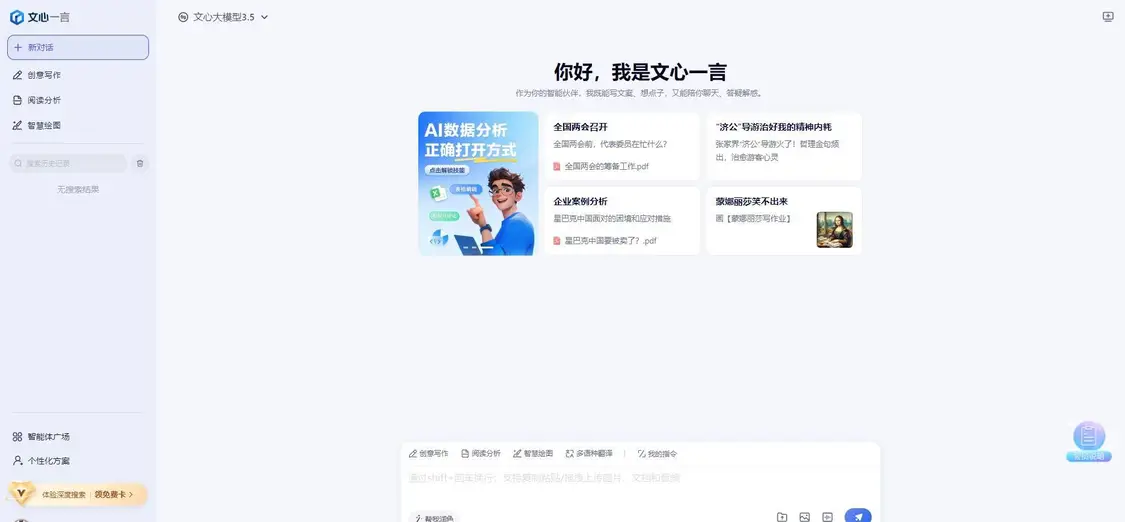Focus the history search field

click(x=68, y=163)
